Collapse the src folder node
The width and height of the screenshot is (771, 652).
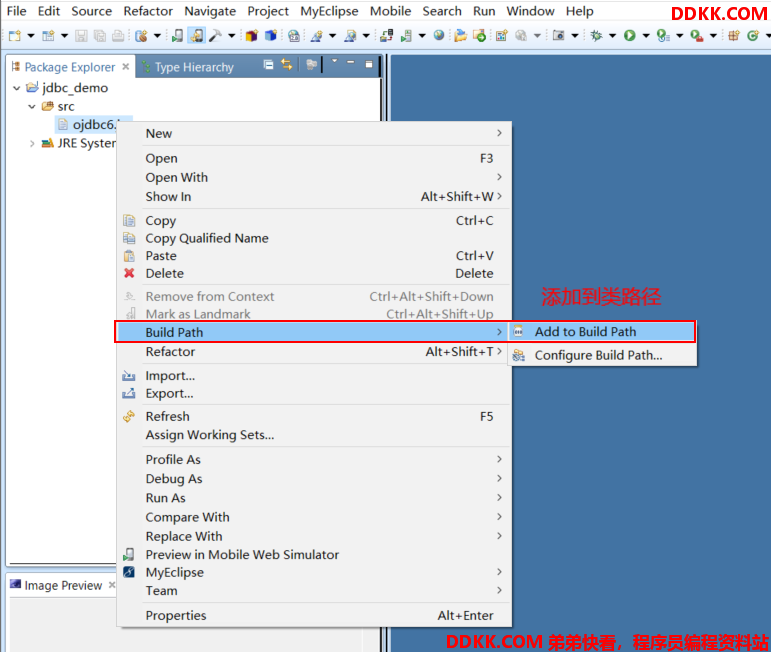coord(32,106)
